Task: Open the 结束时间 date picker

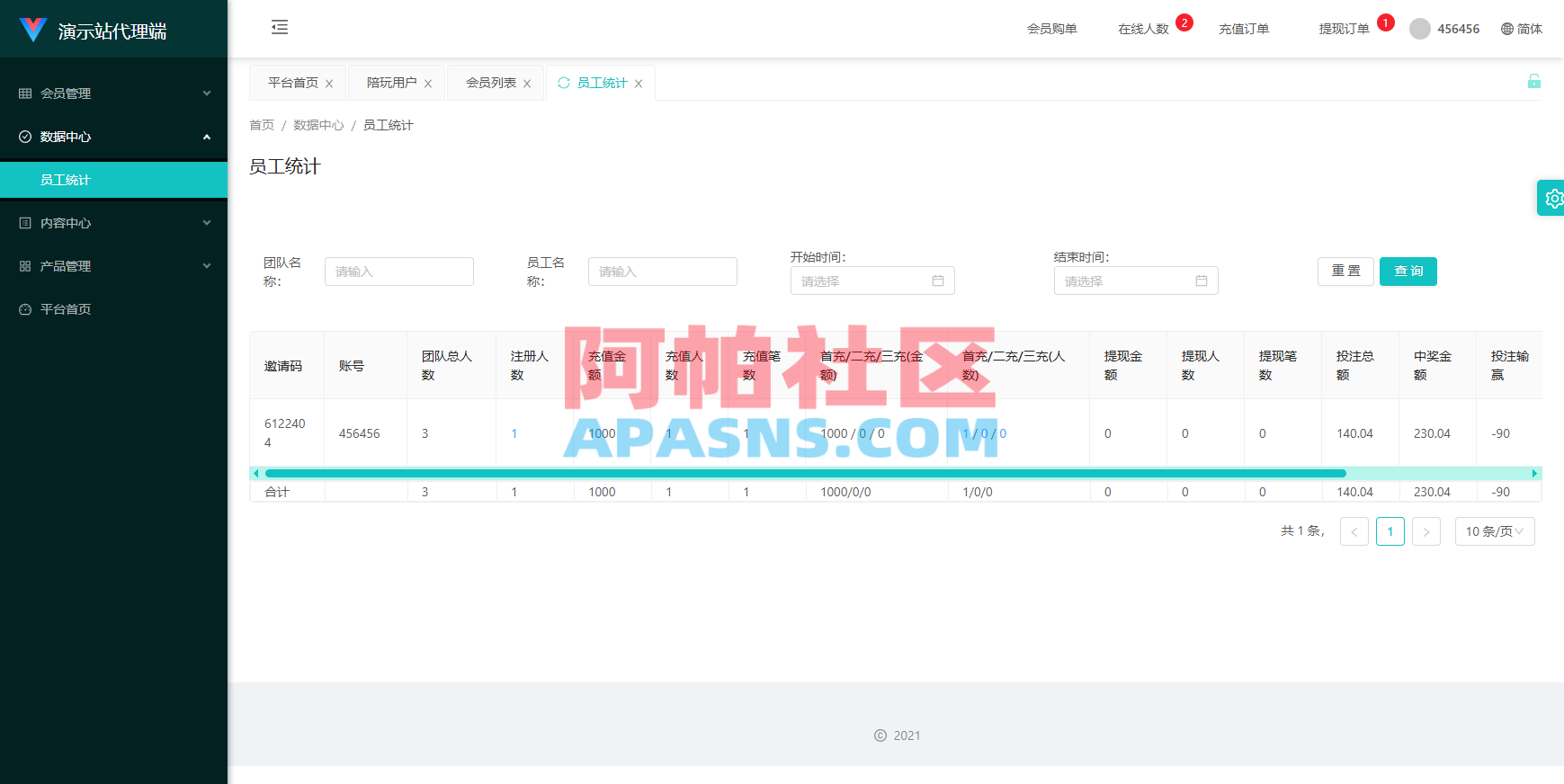Action: (1136, 281)
